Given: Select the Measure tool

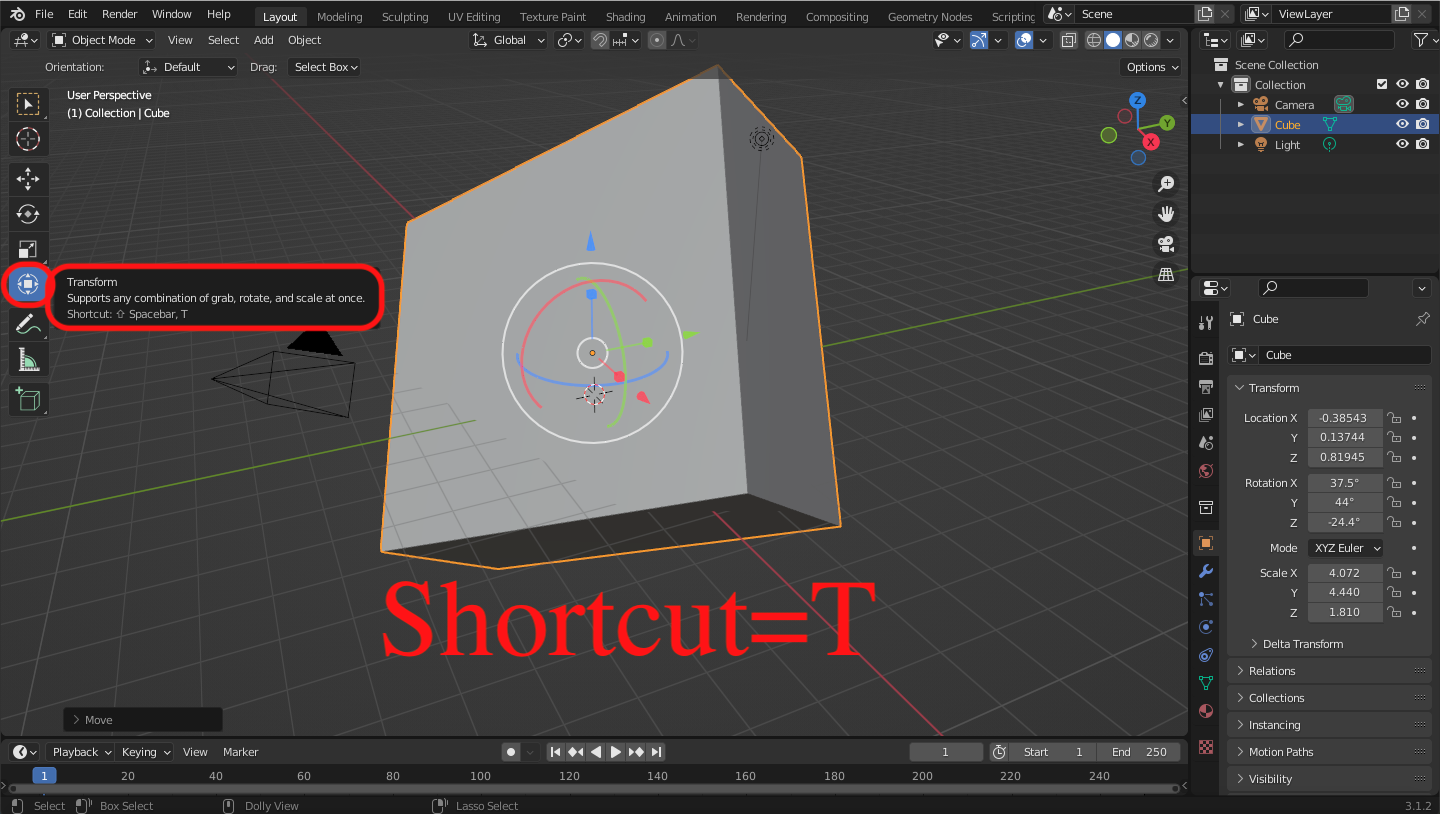Looking at the screenshot, I should [x=28, y=359].
